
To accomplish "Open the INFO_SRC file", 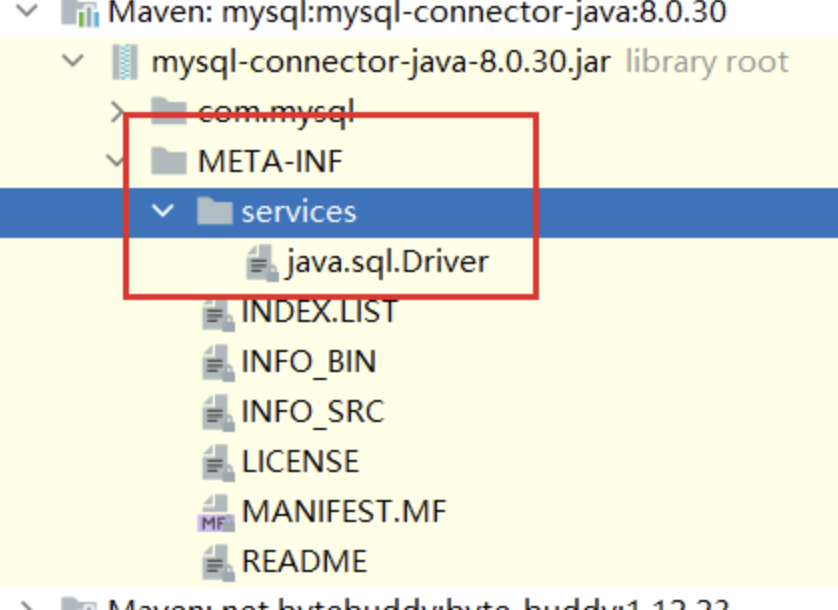I will click(x=313, y=412).
